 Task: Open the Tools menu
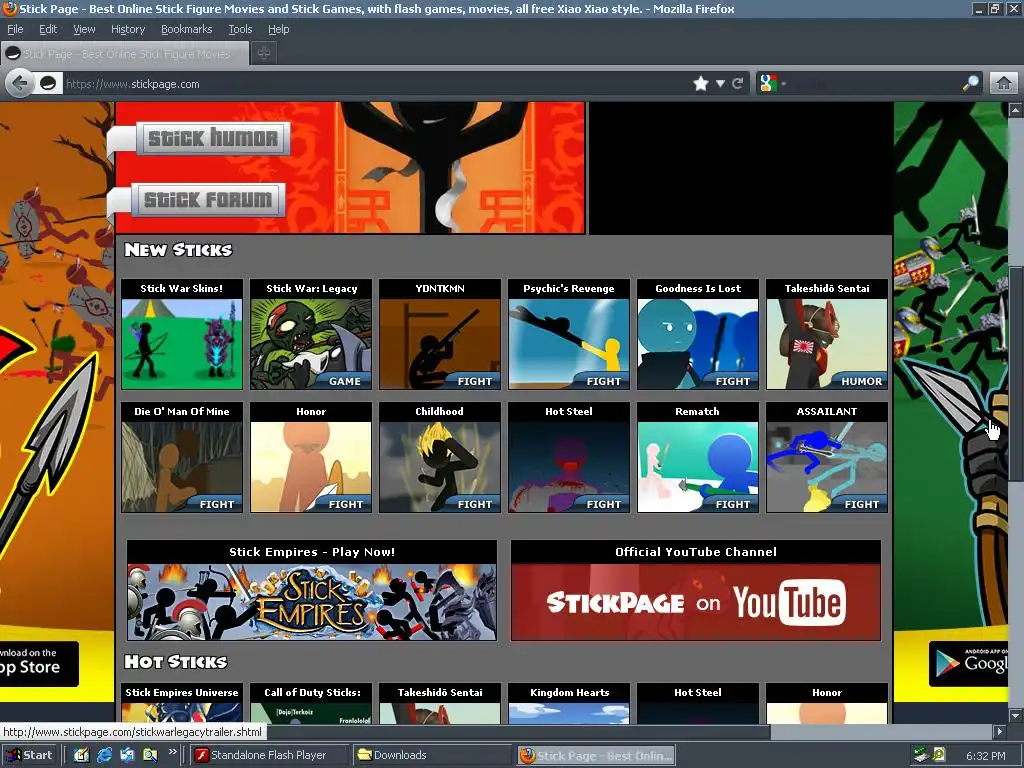[x=240, y=29]
